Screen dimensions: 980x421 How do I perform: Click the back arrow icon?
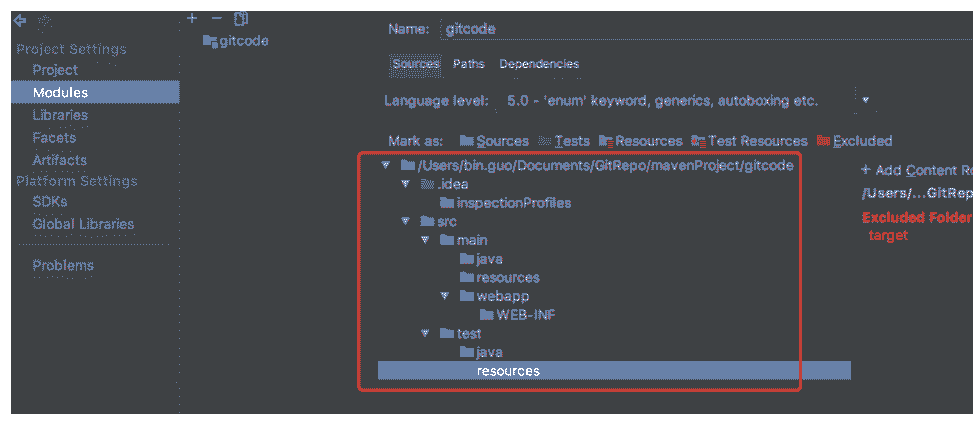(19, 20)
